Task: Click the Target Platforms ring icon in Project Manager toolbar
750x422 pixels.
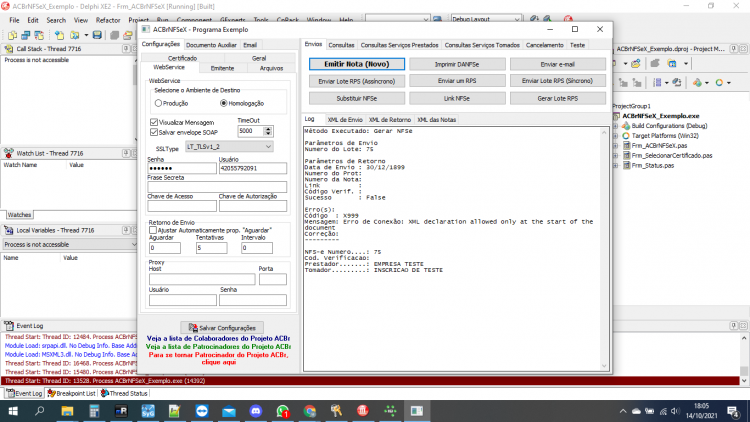Action: 719,83
